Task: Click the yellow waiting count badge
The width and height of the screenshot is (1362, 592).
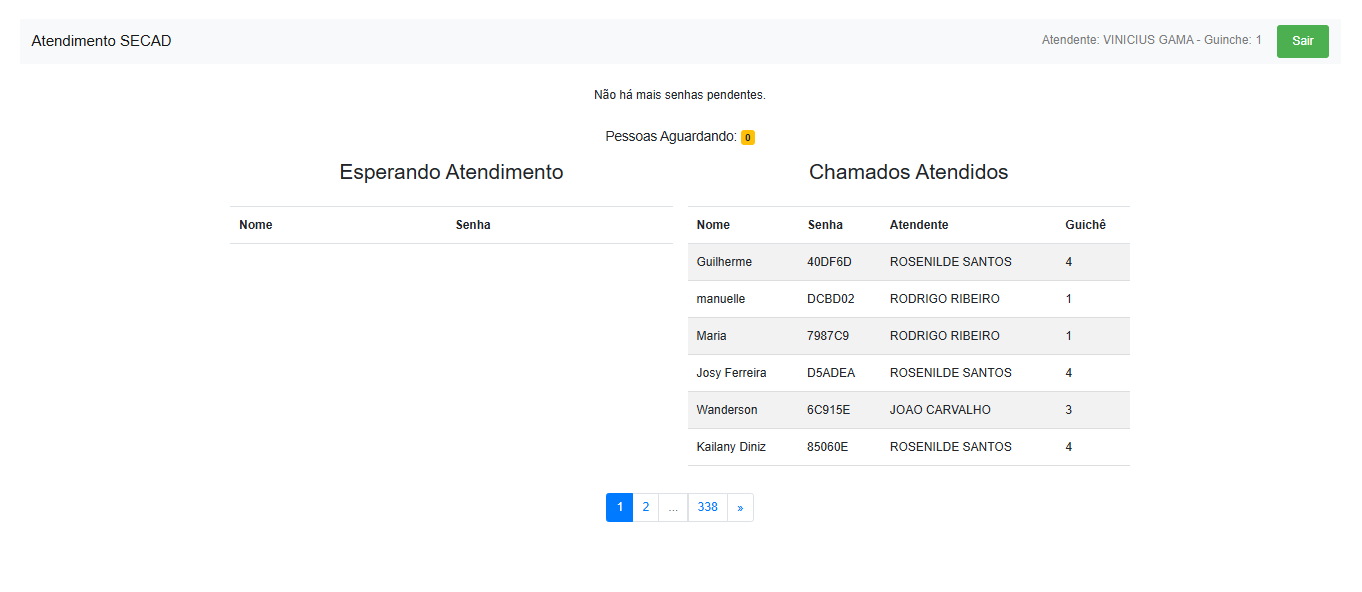Action: (747, 137)
